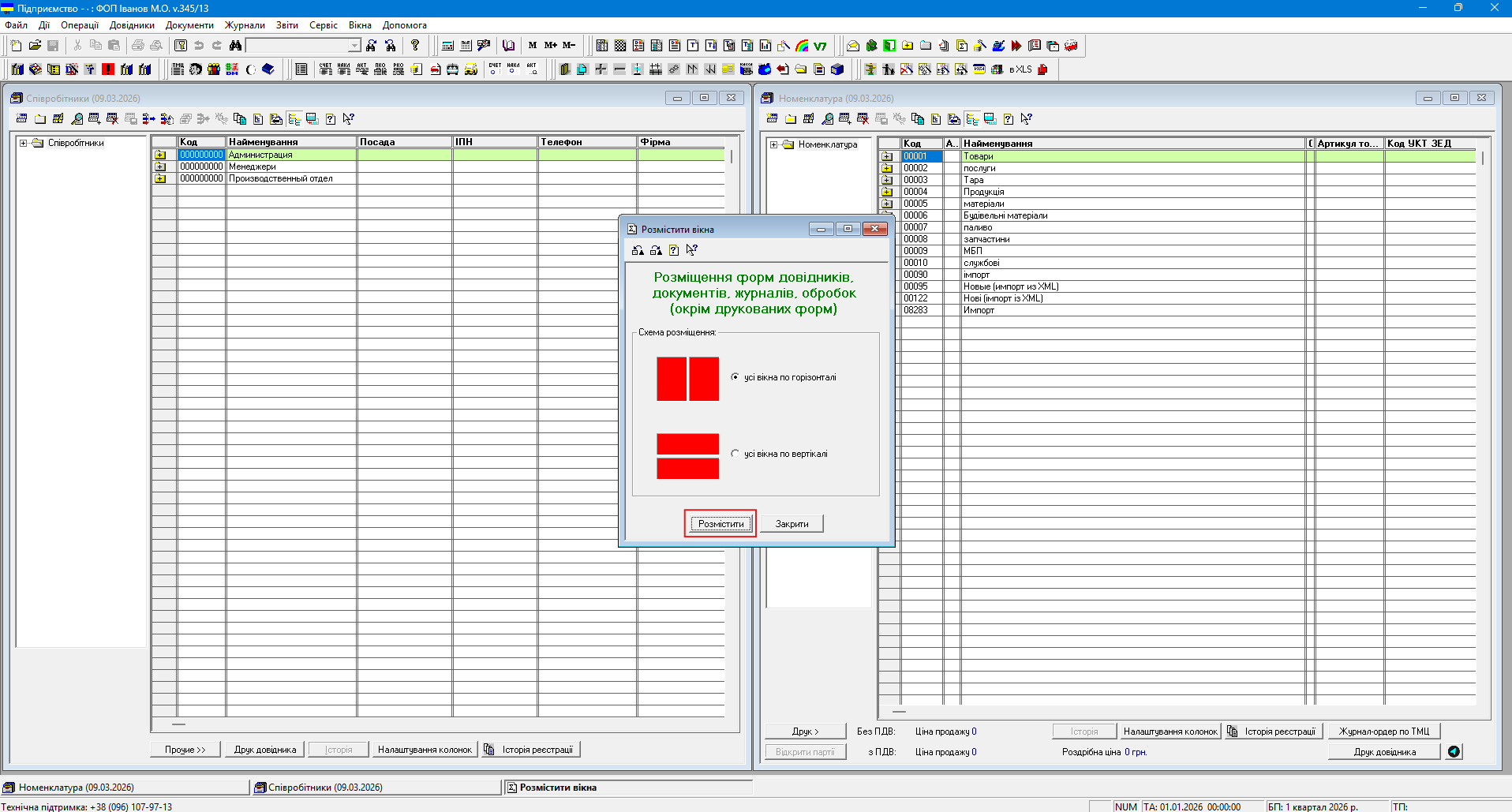1512x812 pixels.
Task: Expand the Співробітники tree node
Action: (x=24, y=143)
